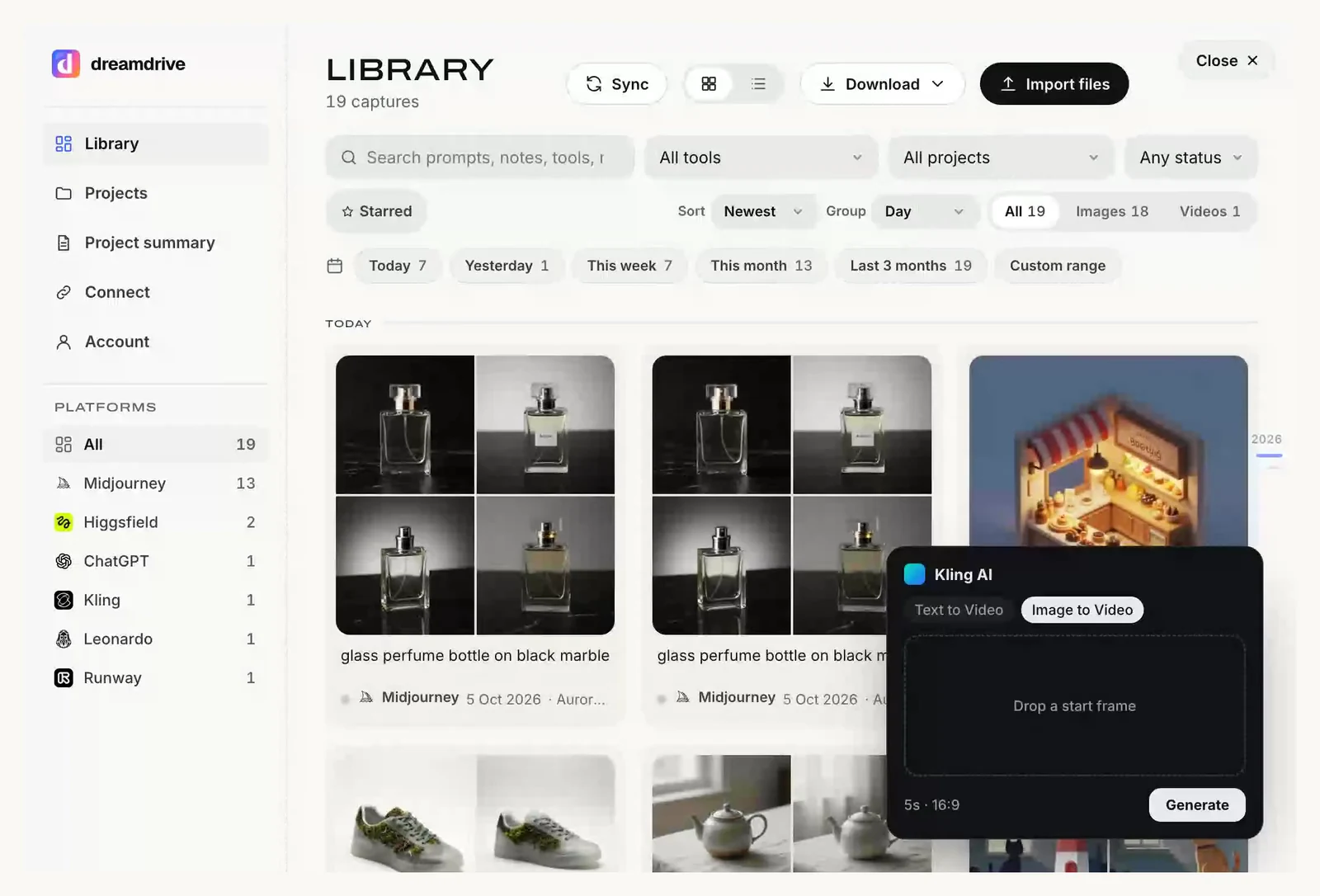Select Image to Video mode

pyautogui.click(x=1082, y=610)
